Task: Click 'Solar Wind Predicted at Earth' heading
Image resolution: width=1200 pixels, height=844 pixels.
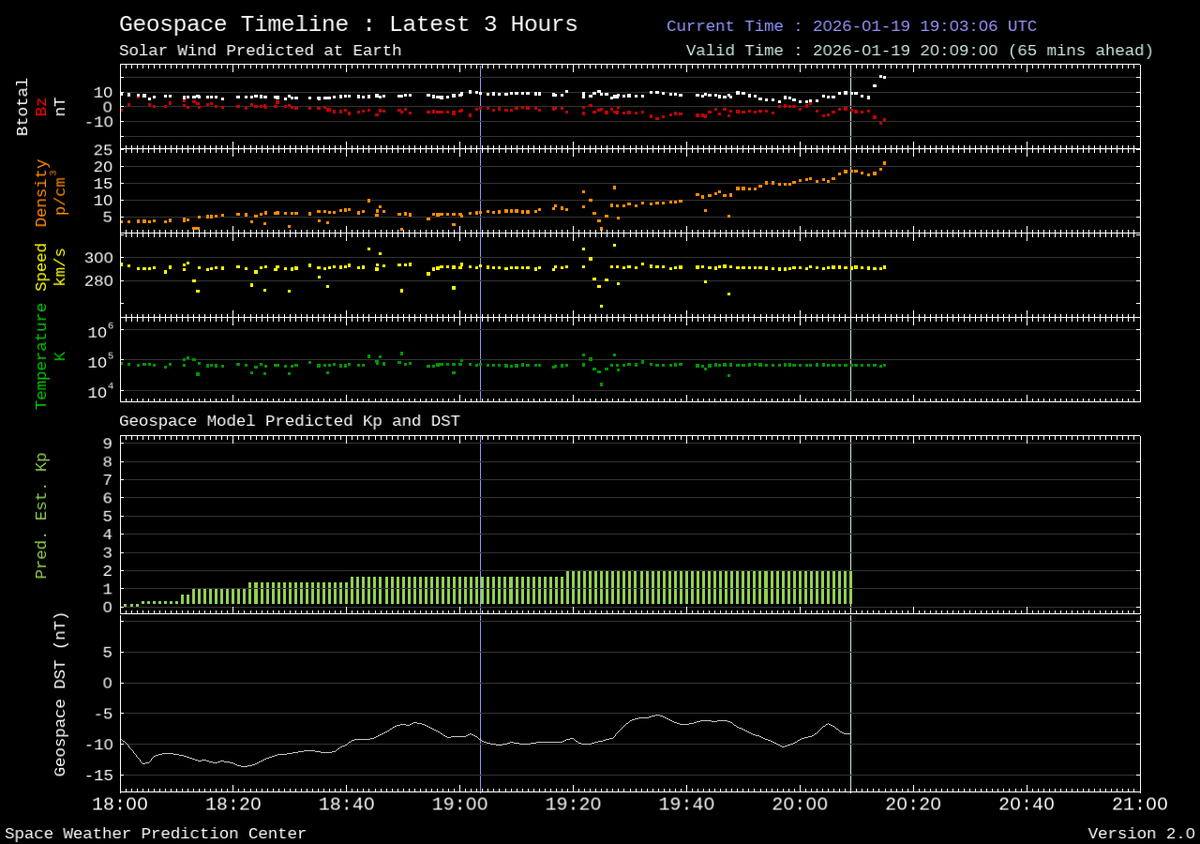Action: click(260, 50)
